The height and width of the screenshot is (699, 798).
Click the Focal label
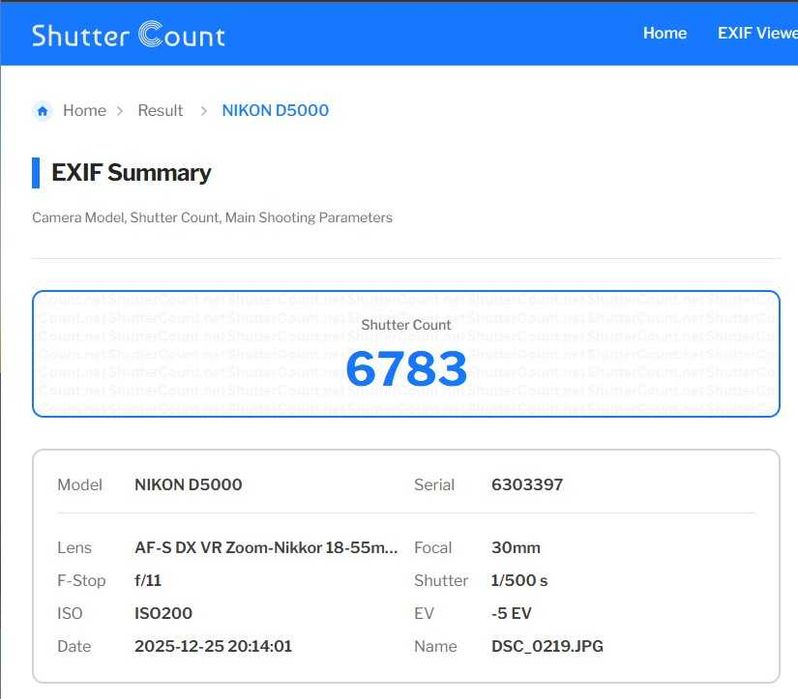[433, 548]
